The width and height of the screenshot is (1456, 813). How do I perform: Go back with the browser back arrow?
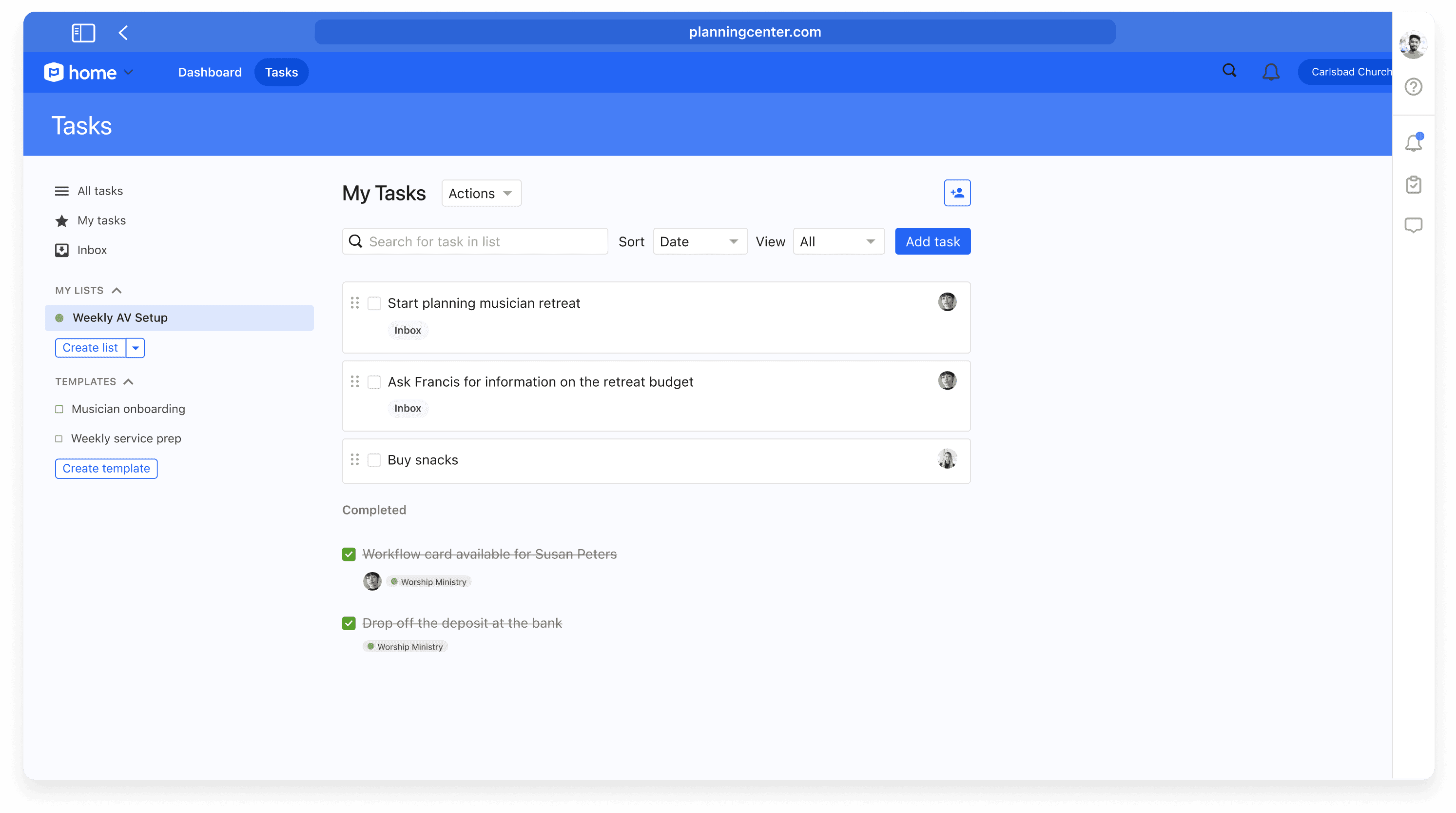pos(123,32)
